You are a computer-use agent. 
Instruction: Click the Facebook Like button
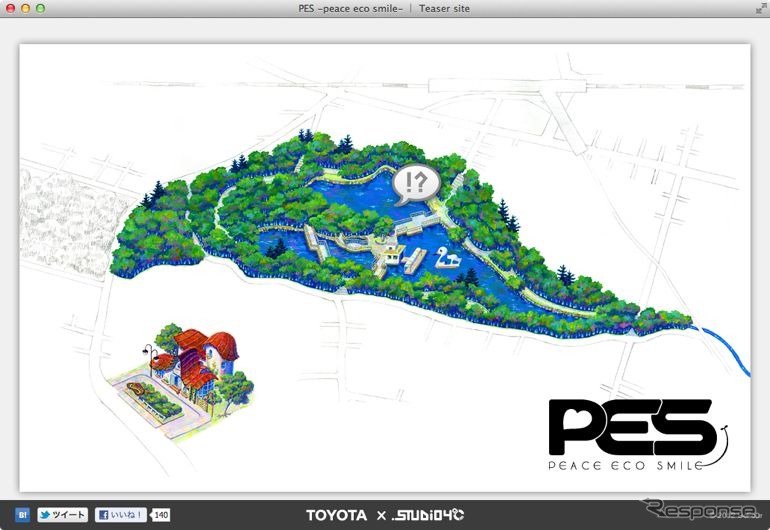coord(121,515)
